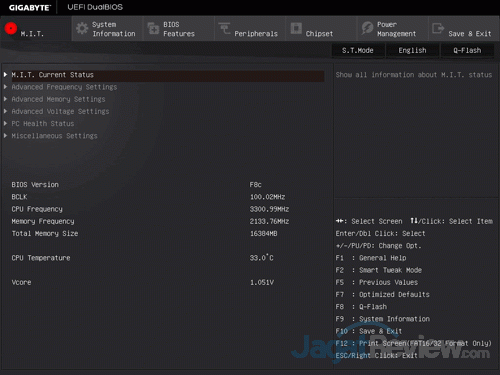The height and width of the screenshot is (375, 500).
Task: Click the 33.0°C temperature value
Action: [x=262, y=258]
